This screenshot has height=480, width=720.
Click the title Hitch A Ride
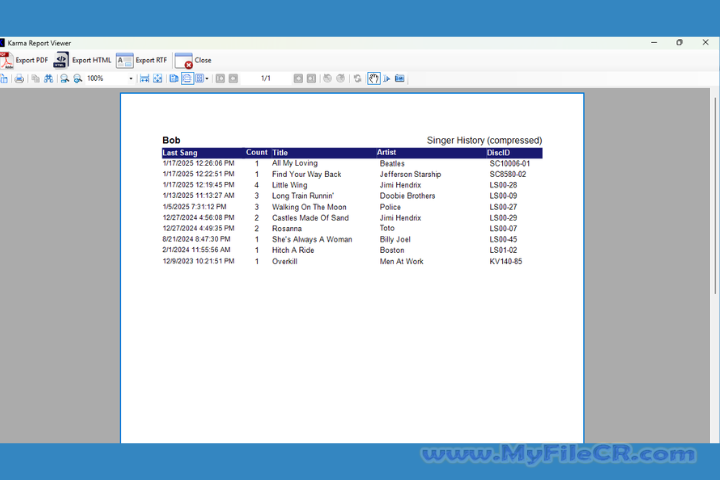[293, 250]
